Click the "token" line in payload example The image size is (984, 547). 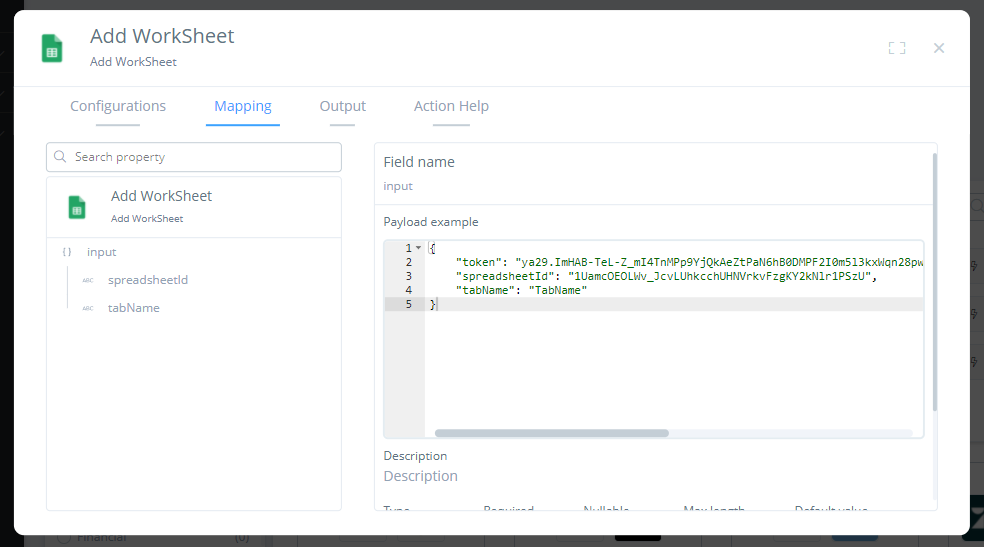coord(689,262)
